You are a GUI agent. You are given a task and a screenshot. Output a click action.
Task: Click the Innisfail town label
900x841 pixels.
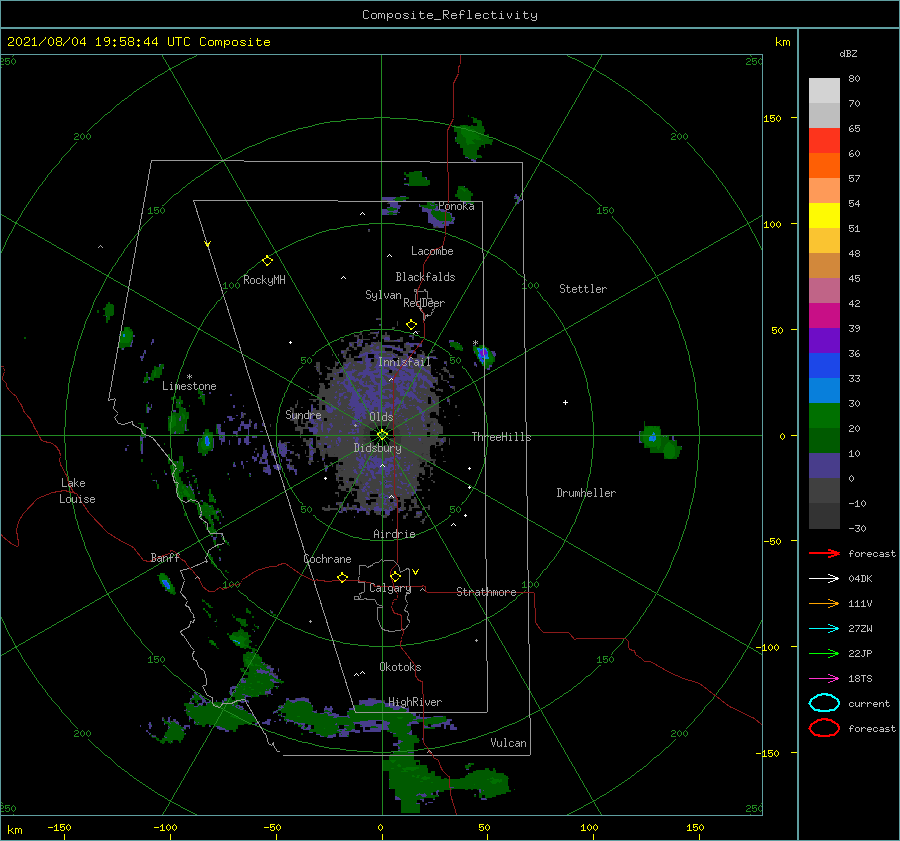point(404,362)
